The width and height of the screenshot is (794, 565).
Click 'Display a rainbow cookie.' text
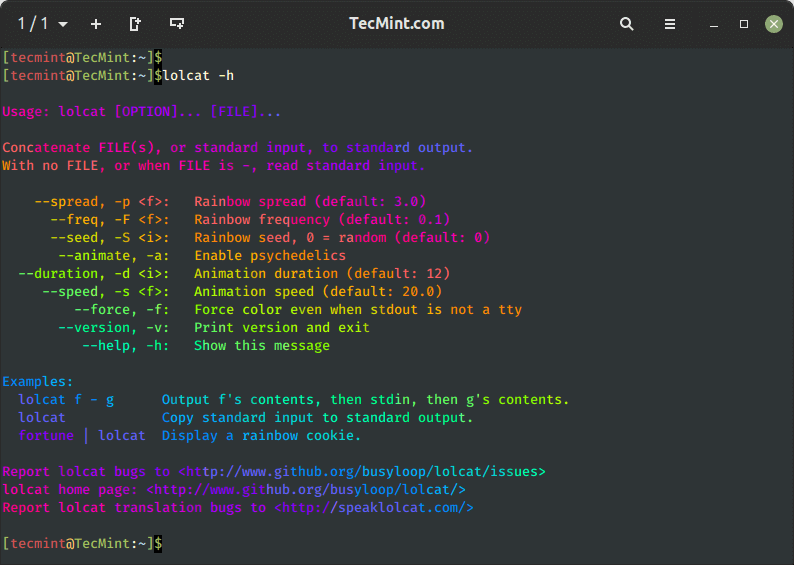261,435
